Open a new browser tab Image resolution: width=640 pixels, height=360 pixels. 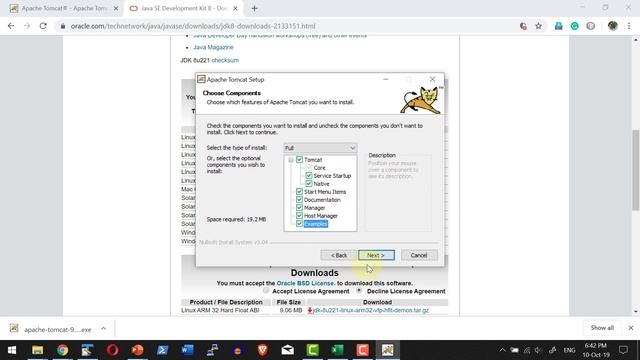click(x=254, y=8)
